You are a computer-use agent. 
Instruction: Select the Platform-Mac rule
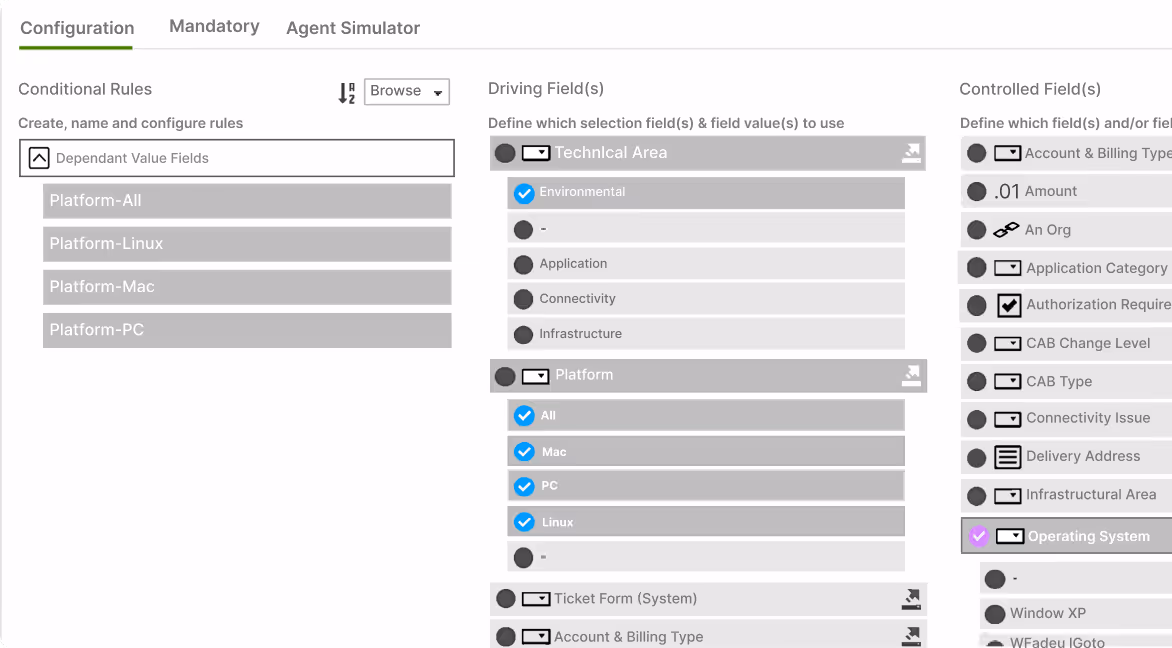(x=245, y=286)
